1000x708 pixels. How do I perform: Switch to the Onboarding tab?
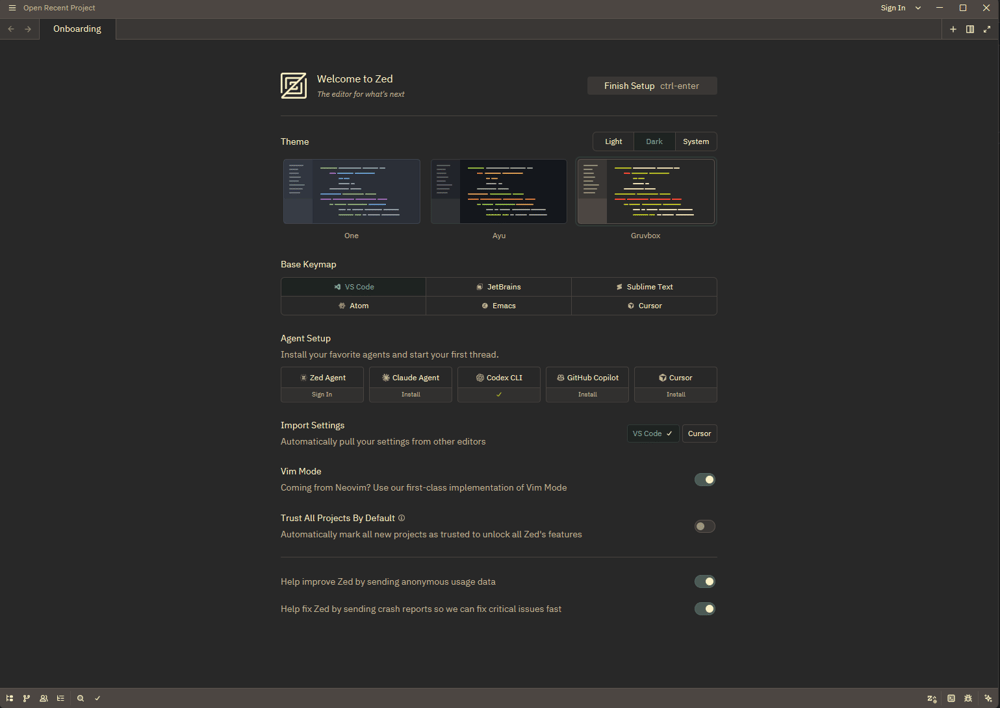click(x=77, y=29)
